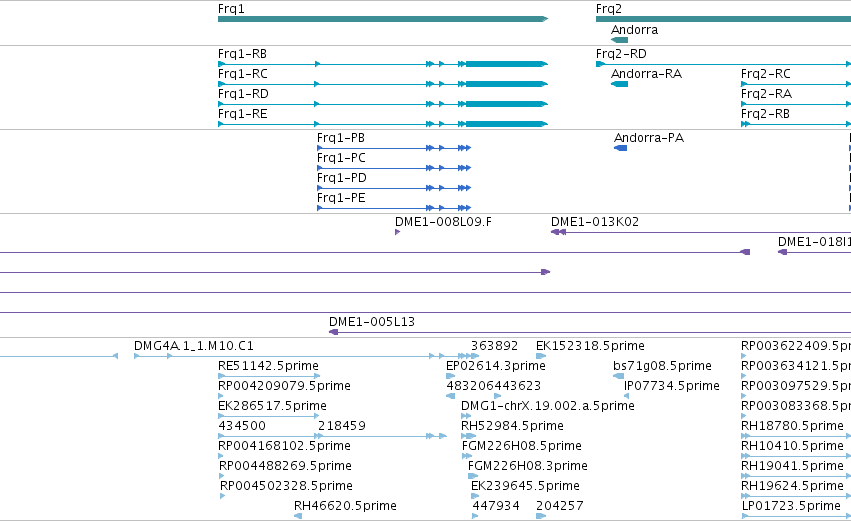This screenshot has width=851, height=521.
Task: Select the RP004488269.5prime EST
Action: click(x=221, y=476)
